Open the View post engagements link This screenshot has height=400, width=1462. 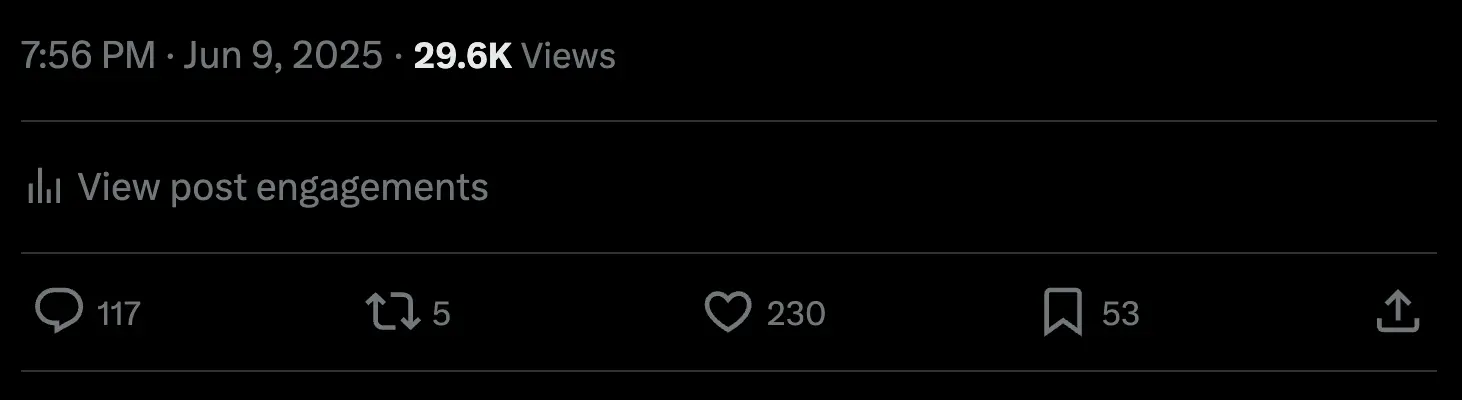pos(283,187)
